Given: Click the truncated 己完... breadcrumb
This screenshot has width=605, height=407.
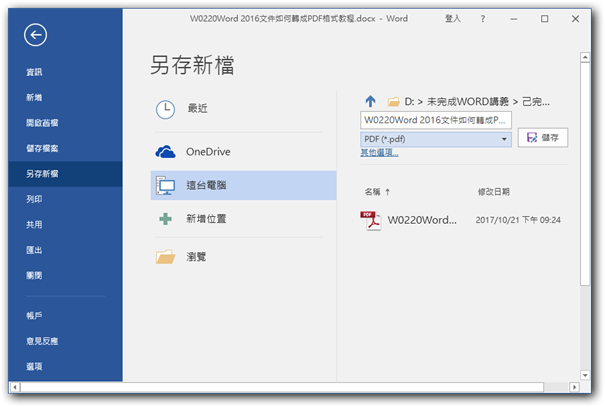Looking at the screenshot, I should pos(536,102).
